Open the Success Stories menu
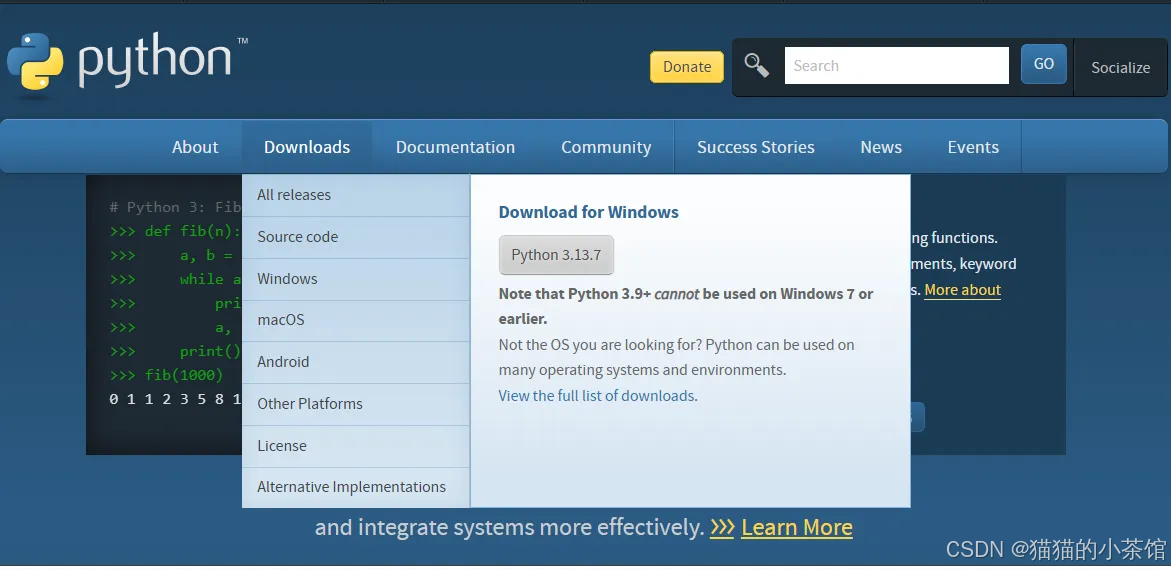The image size is (1171, 570). pyautogui.click(x=756, y=147)
